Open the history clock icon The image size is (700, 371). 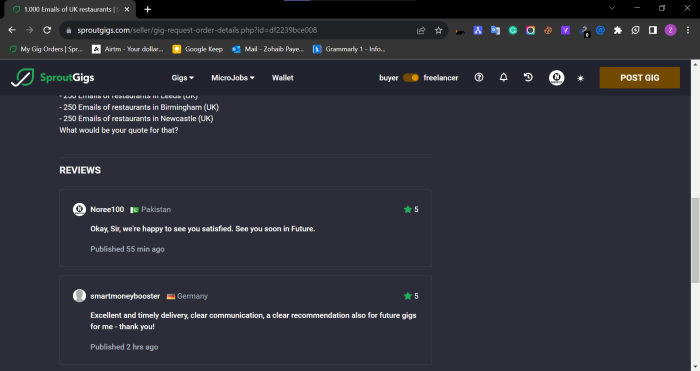click(528, 78)
